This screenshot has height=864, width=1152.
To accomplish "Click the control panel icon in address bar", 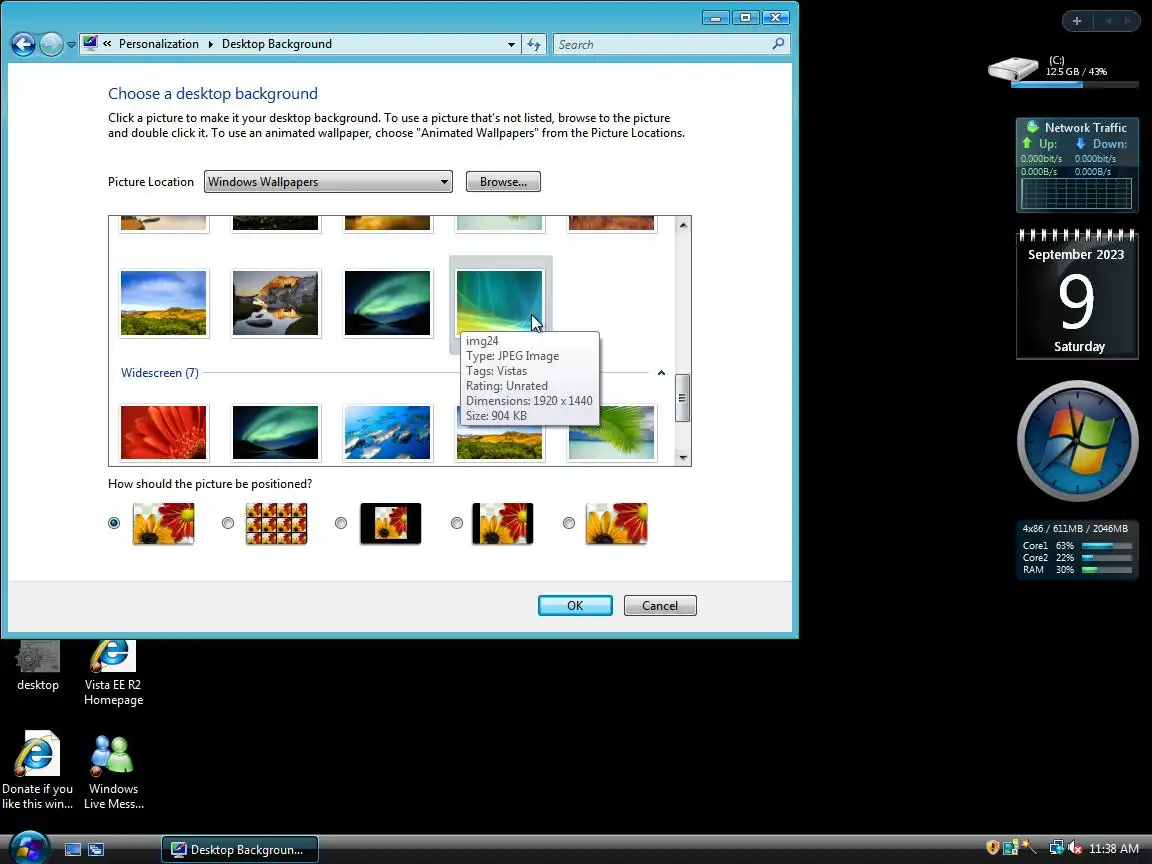I will [90, 43].
